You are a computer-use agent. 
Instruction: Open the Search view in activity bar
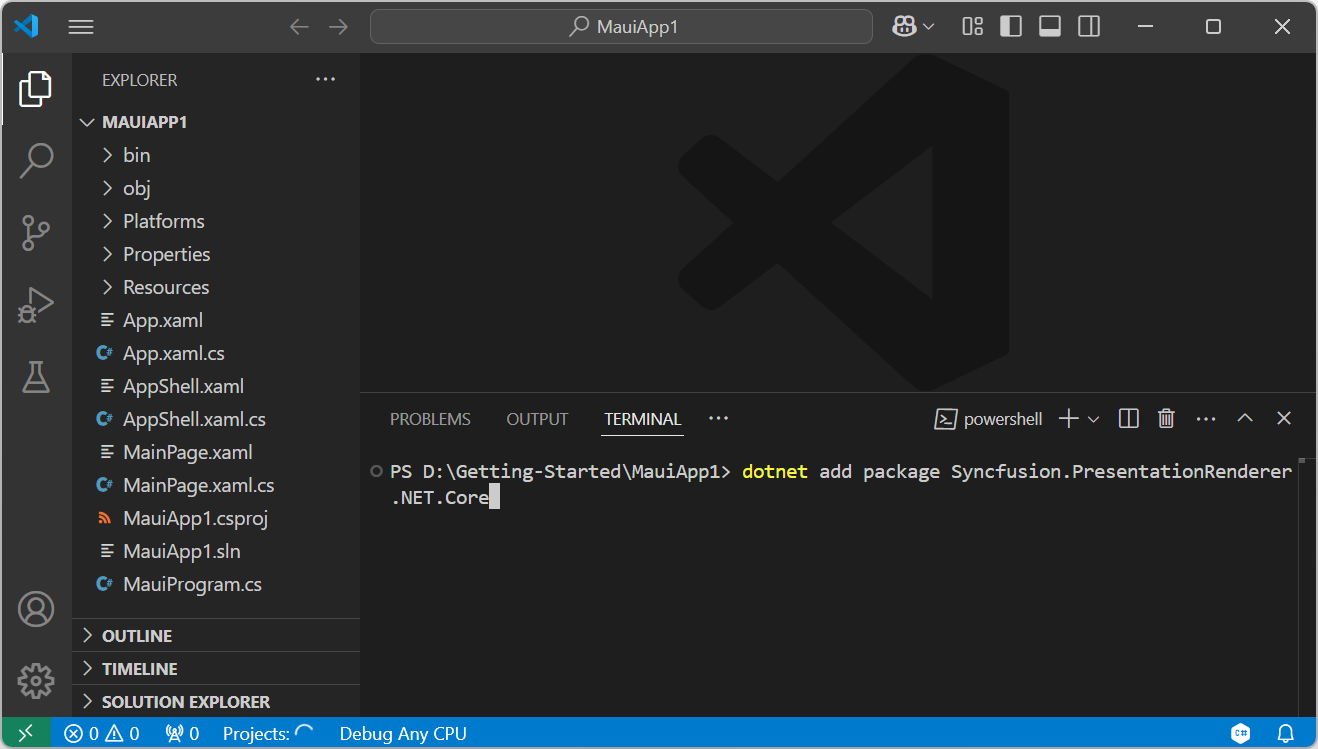[36, 160]
